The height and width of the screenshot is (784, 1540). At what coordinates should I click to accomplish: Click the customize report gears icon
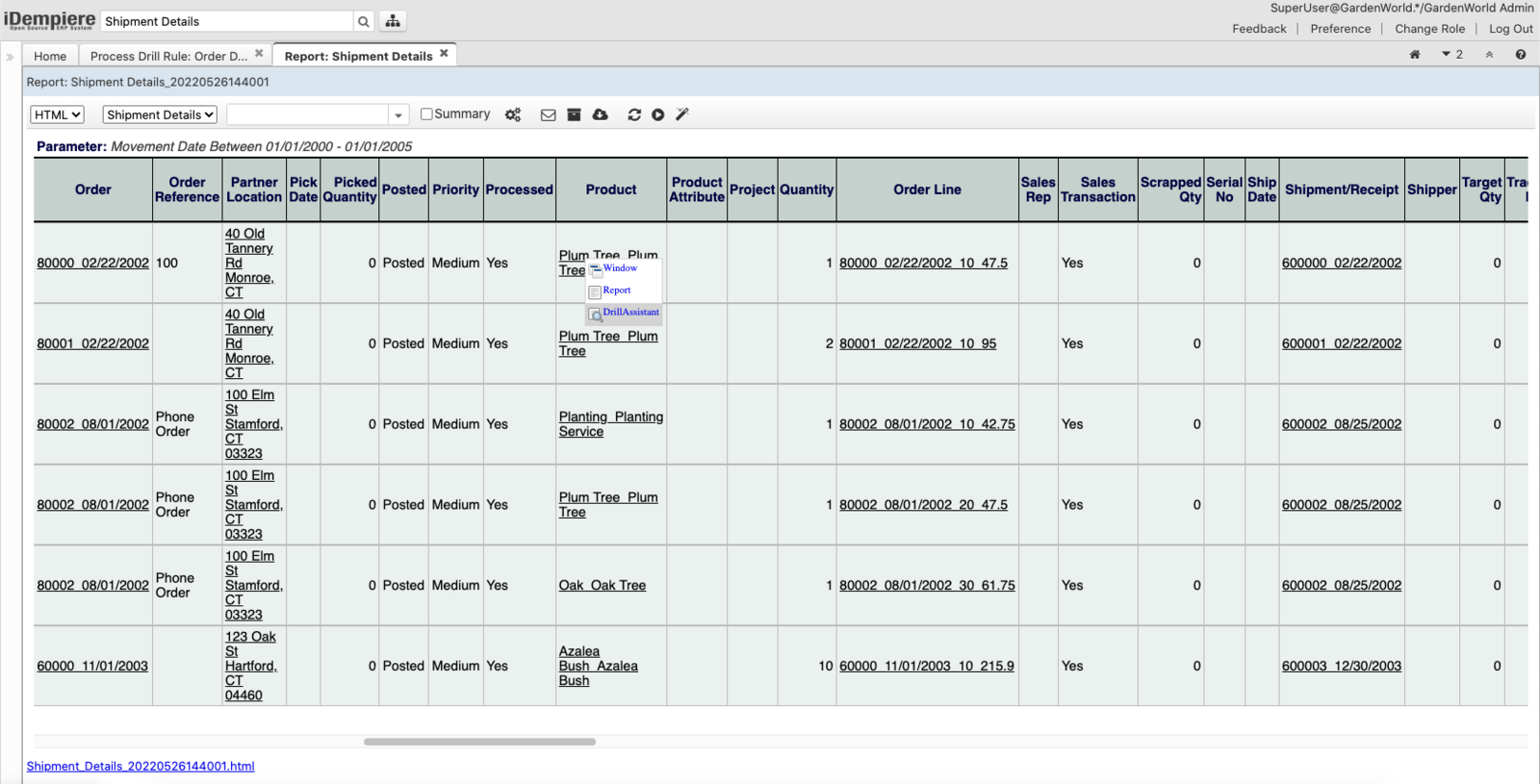click(x=513, y=114)
